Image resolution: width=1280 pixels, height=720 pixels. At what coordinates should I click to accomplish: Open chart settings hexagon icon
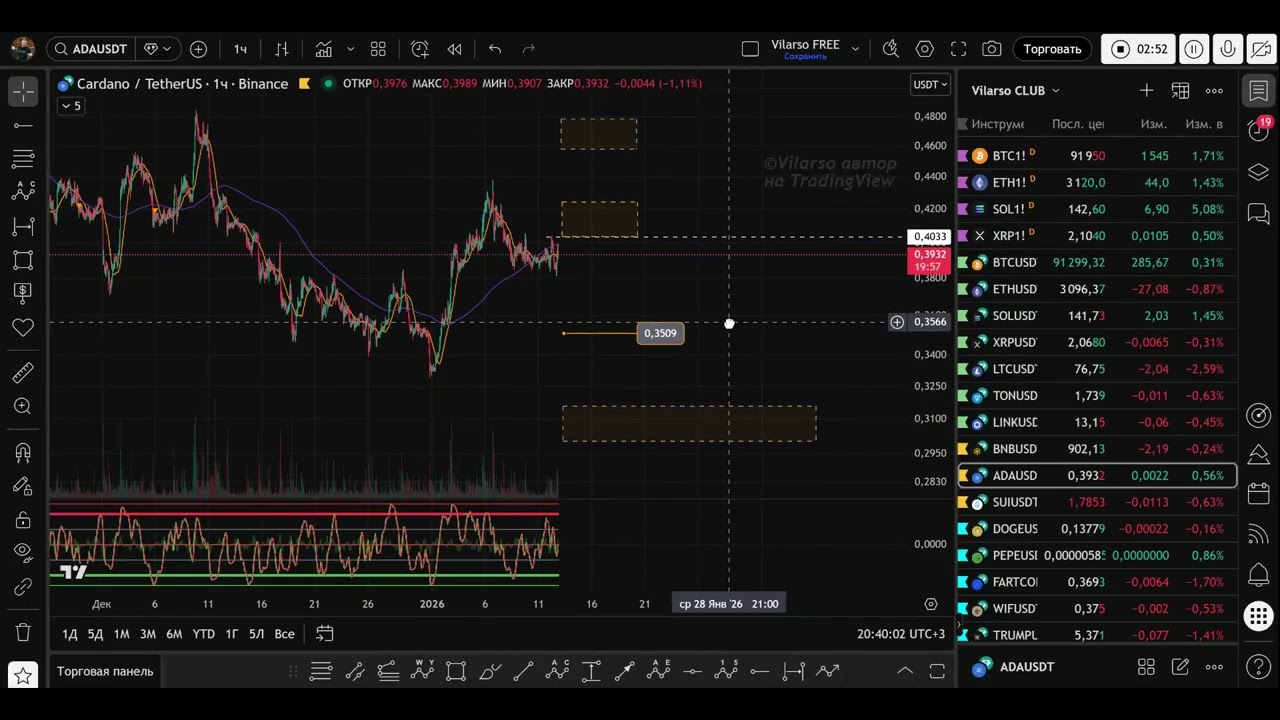click(x=924, y=49)
